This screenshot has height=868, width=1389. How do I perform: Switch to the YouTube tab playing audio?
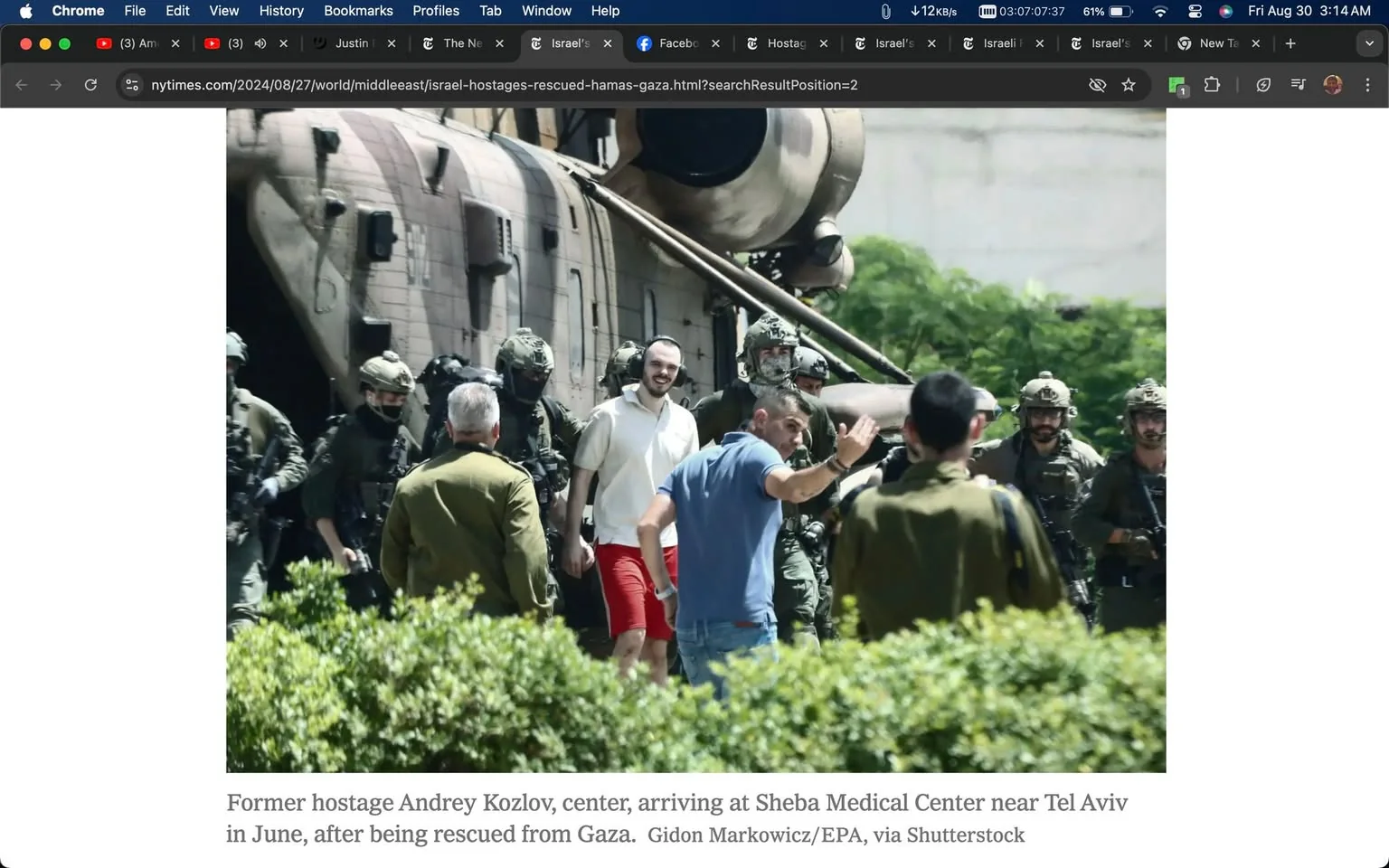(x=235, y=43)
